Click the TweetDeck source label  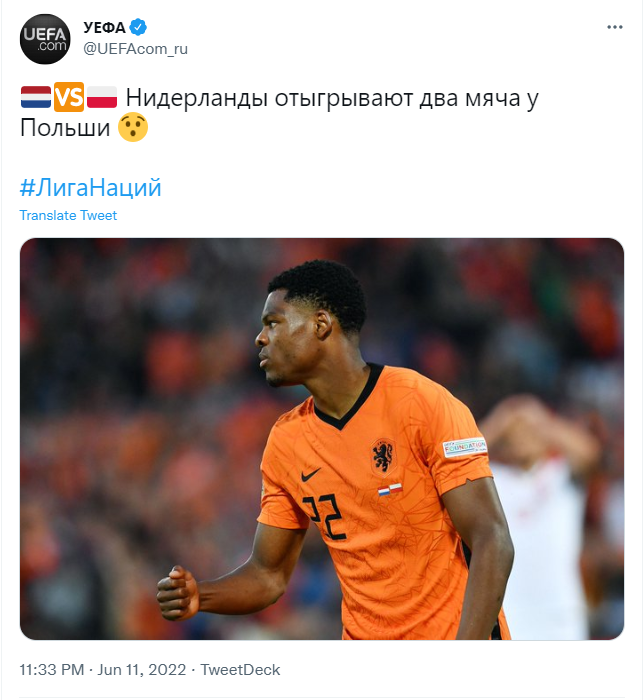(240, 670)
